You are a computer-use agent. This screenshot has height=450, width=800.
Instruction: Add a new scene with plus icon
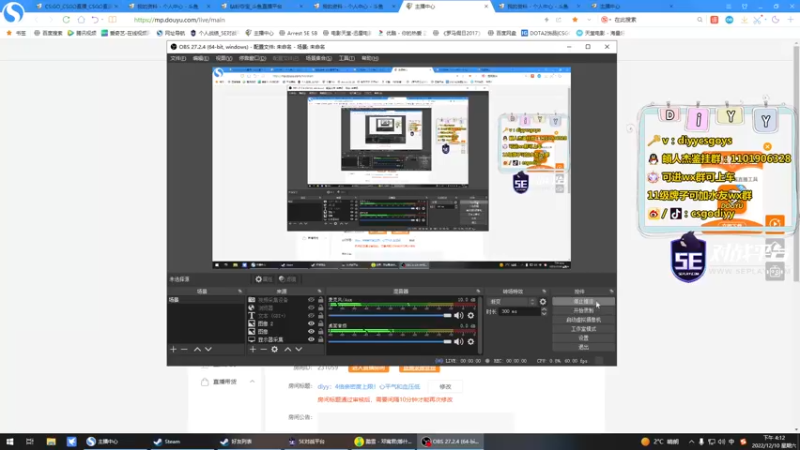(173, 349)
